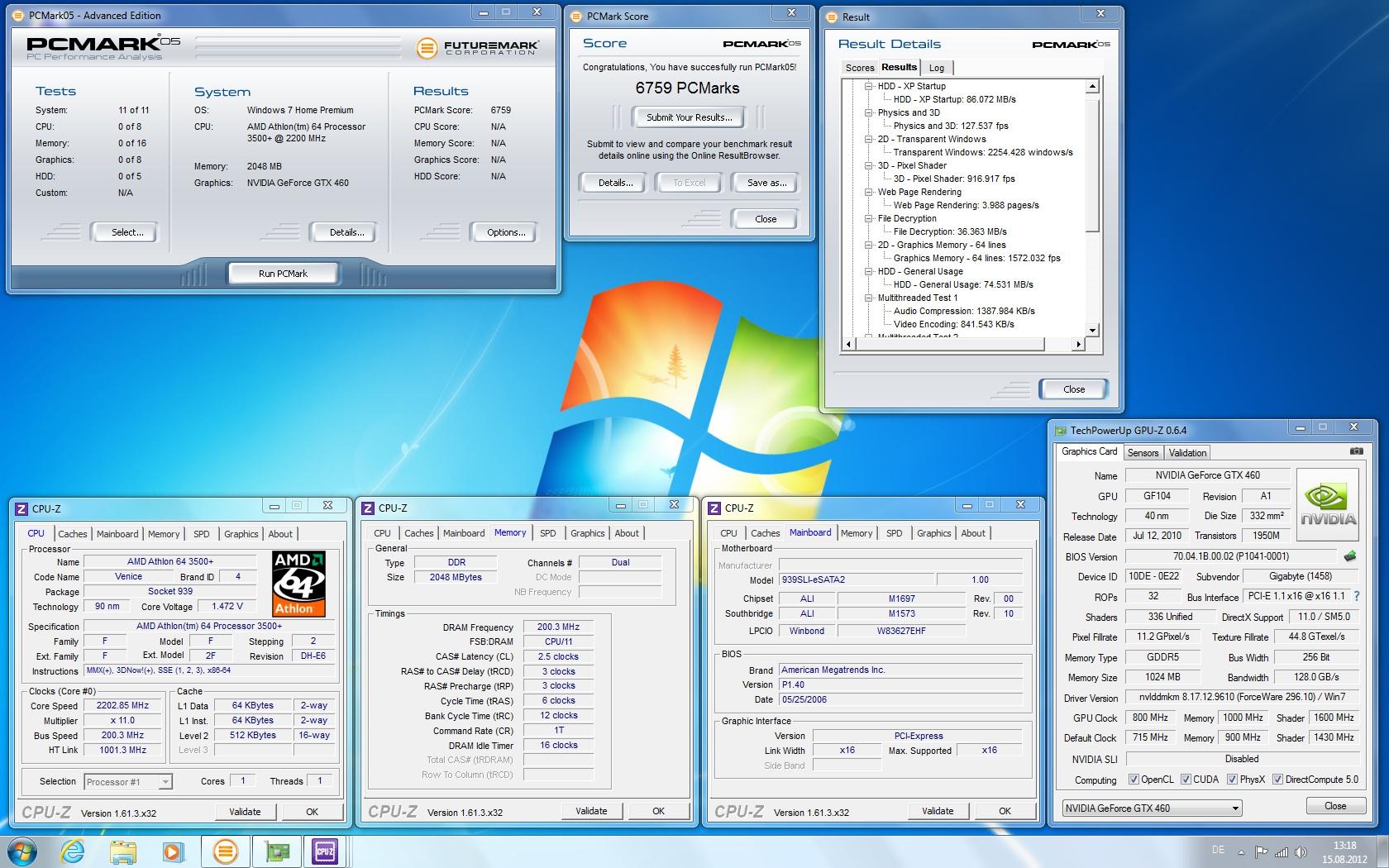Screen dimensions: 1389x868
Task: Open the Graphics tab in the CPU-Z CPU window
Action: (241, 534)
